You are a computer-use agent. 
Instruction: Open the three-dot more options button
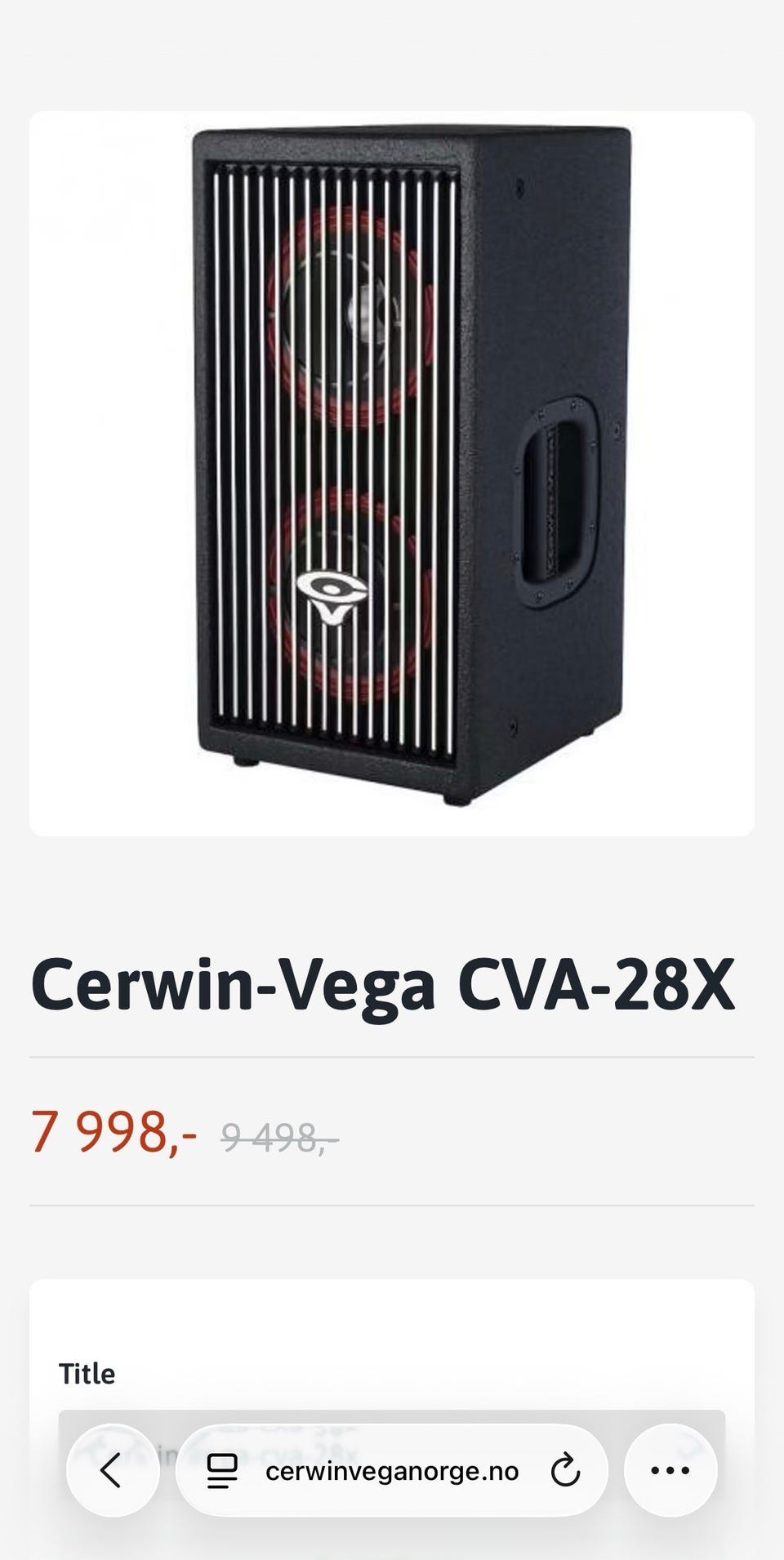[670, 1471]
